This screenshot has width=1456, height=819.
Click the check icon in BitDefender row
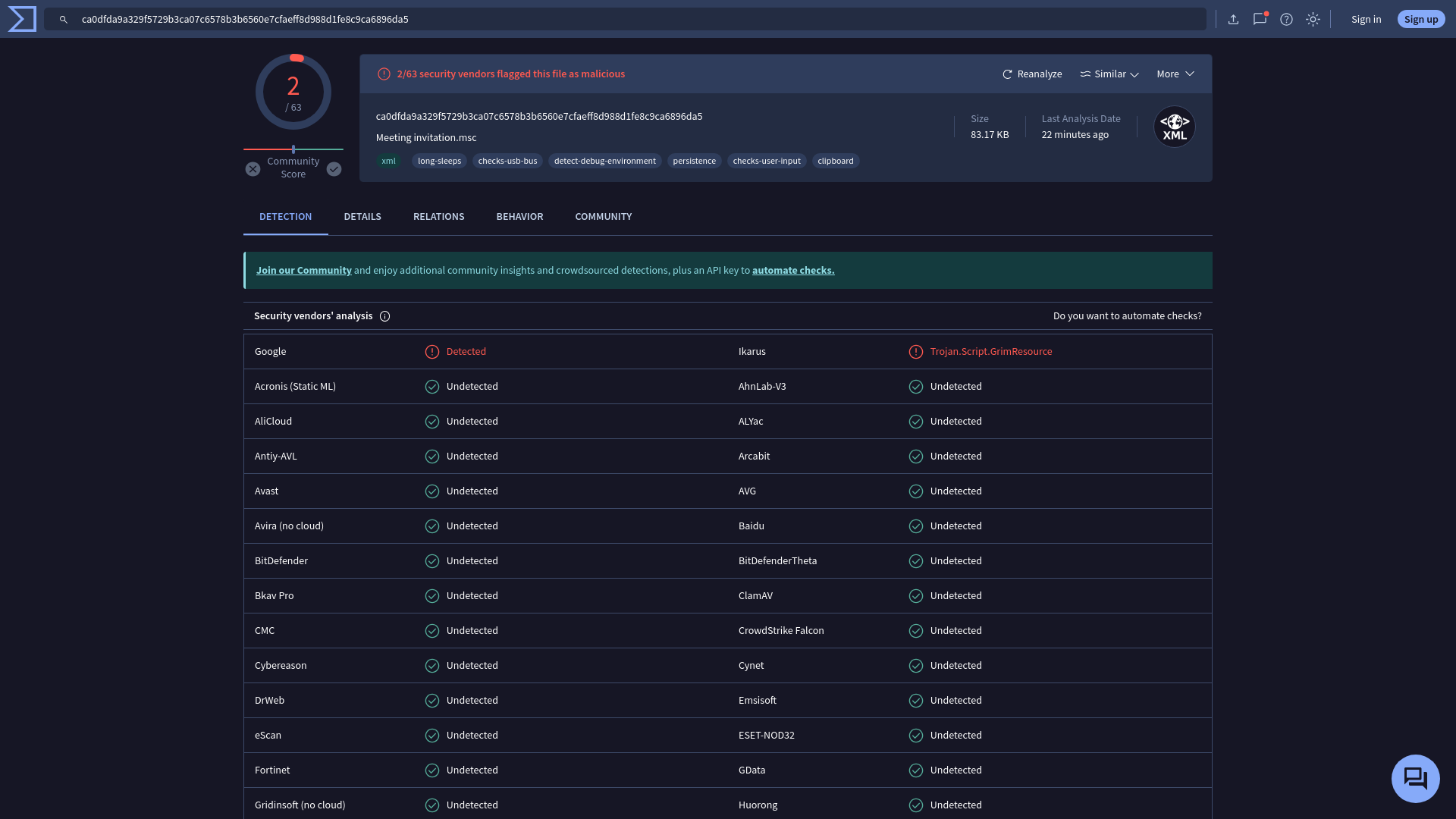(x=432, y=561)
